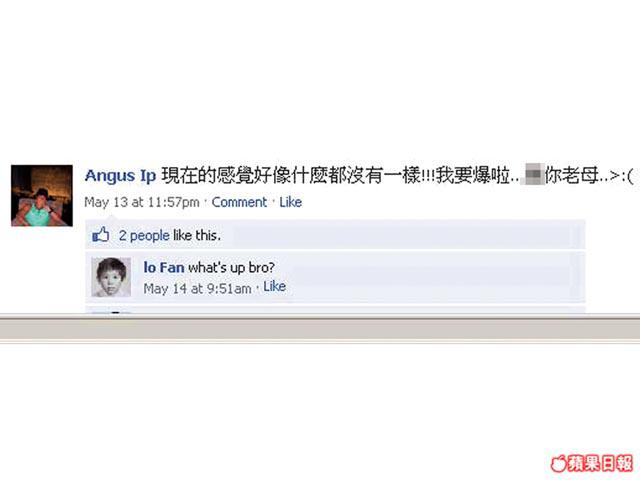This screenshot has width=640, height=480.
Task: Open the '2 people' likes list
Action: pyautogui.click(x=144, y=236)
